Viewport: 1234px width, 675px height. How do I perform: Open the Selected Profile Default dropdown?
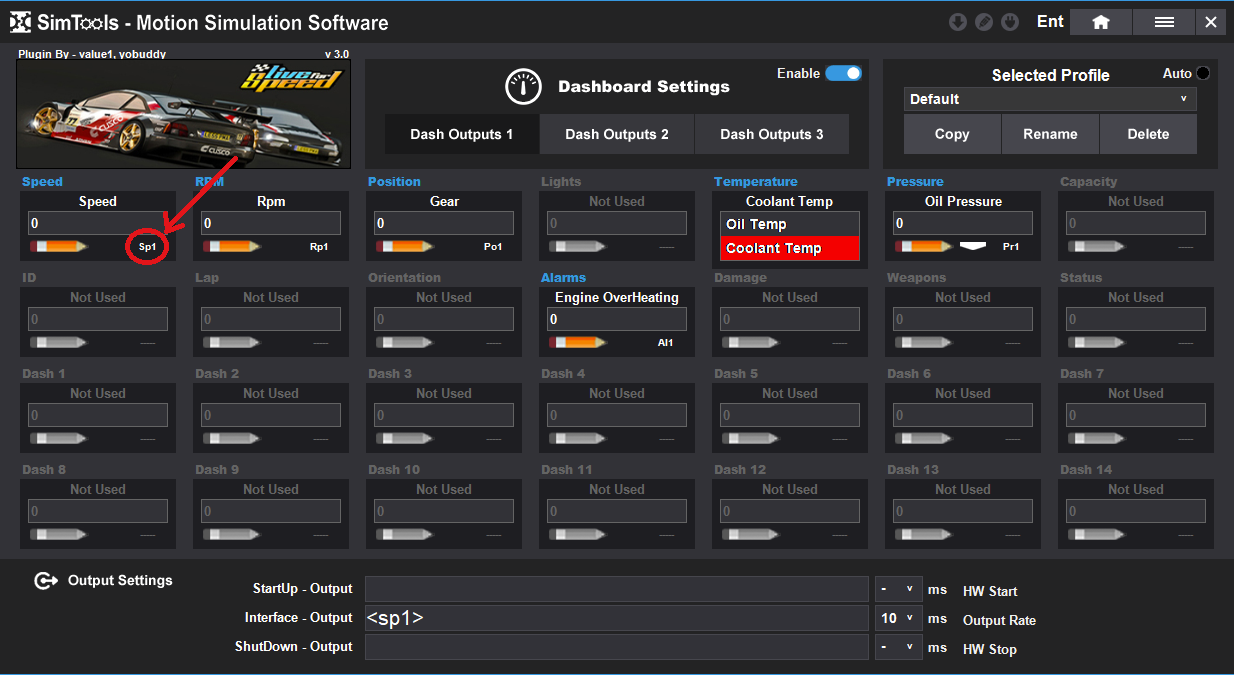[1050, 99]
